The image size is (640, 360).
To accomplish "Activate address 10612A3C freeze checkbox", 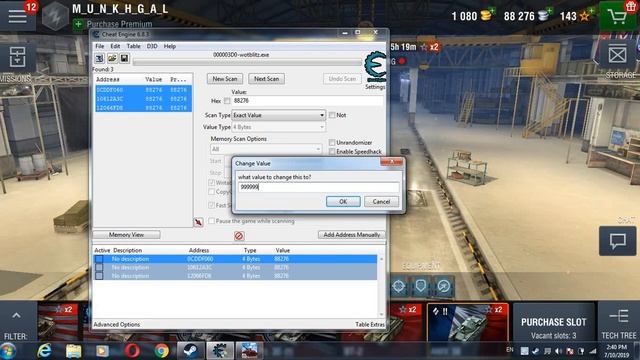I will (x=99, y=267).
